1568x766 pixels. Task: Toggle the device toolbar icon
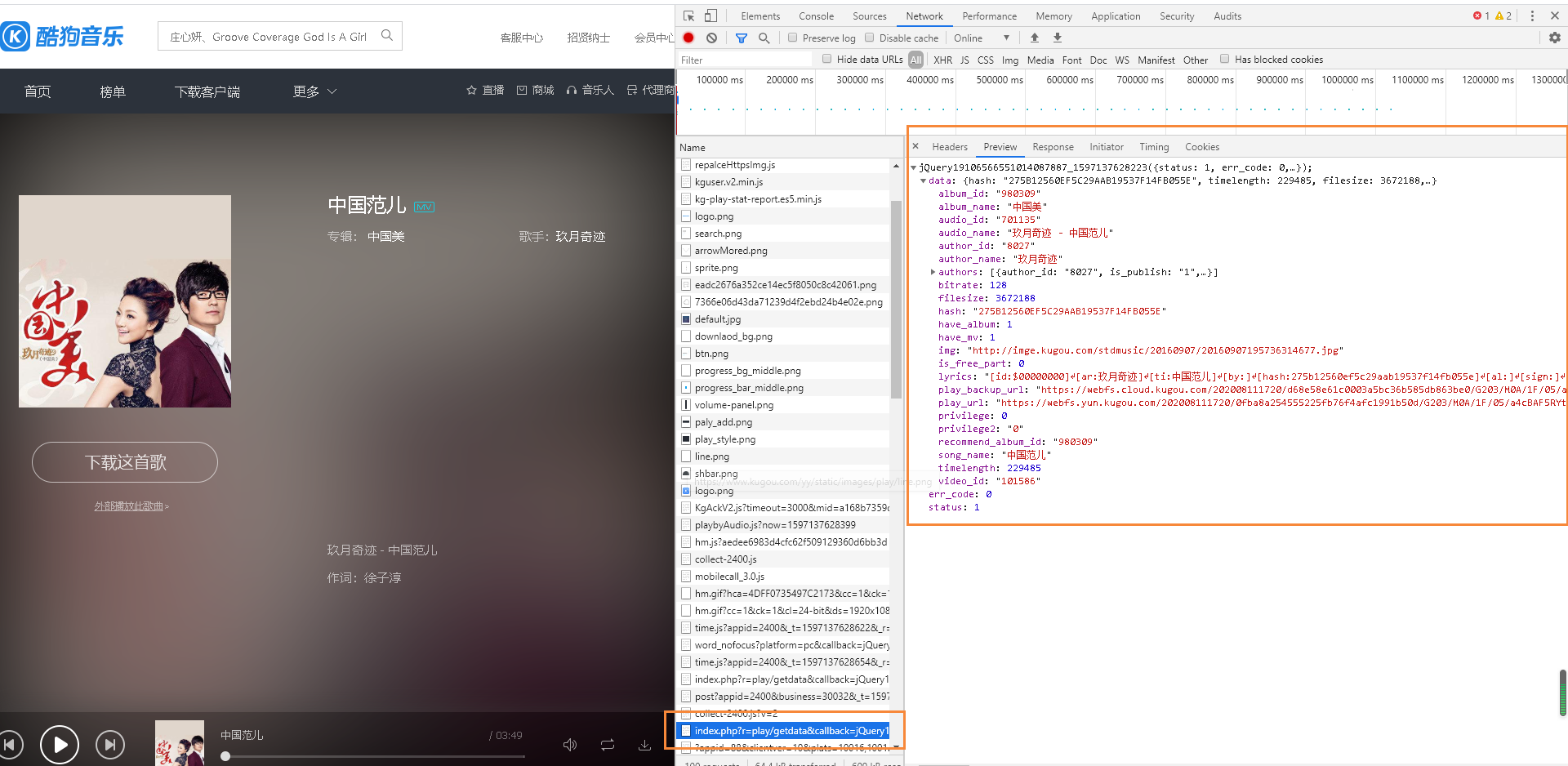(x=710, y=16)
